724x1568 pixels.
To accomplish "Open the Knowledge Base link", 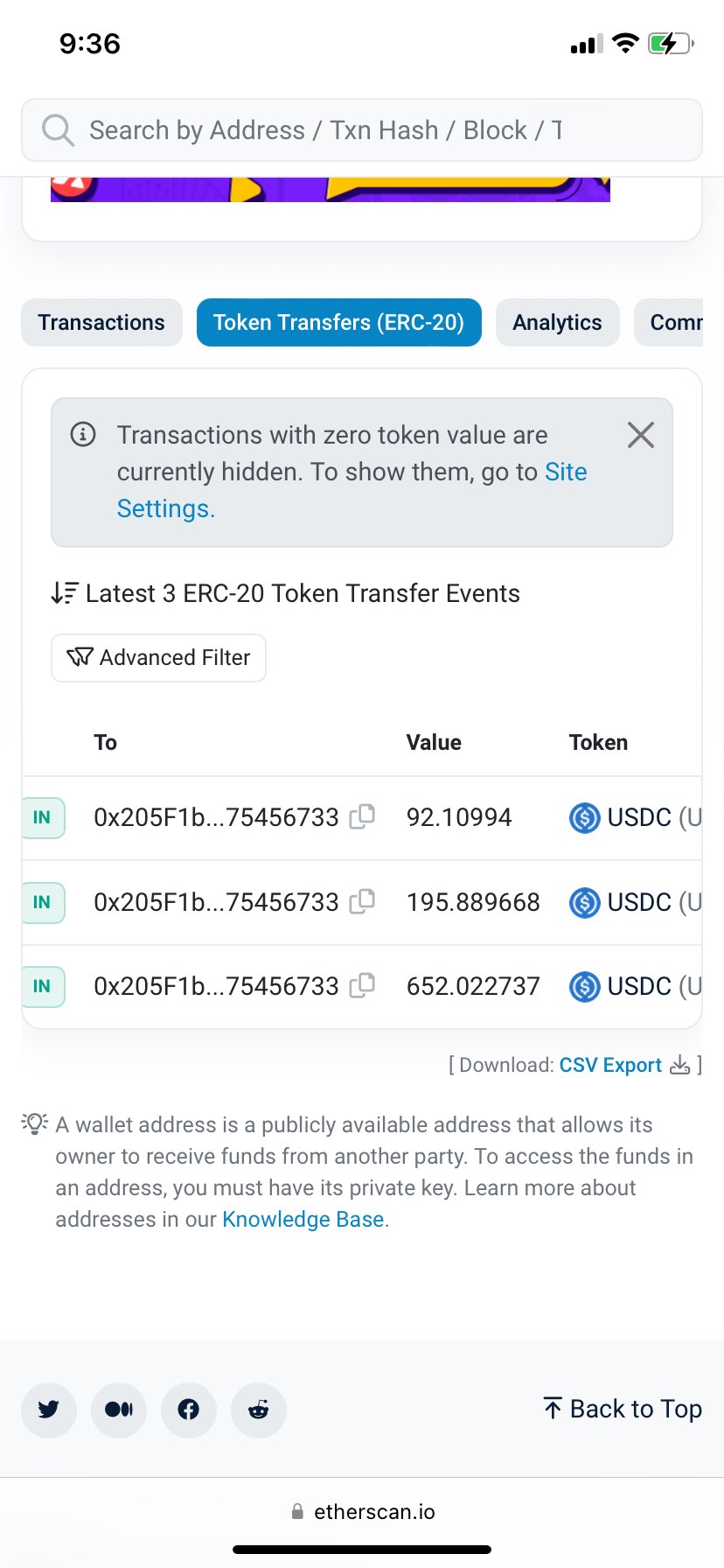I will 303,1219.
